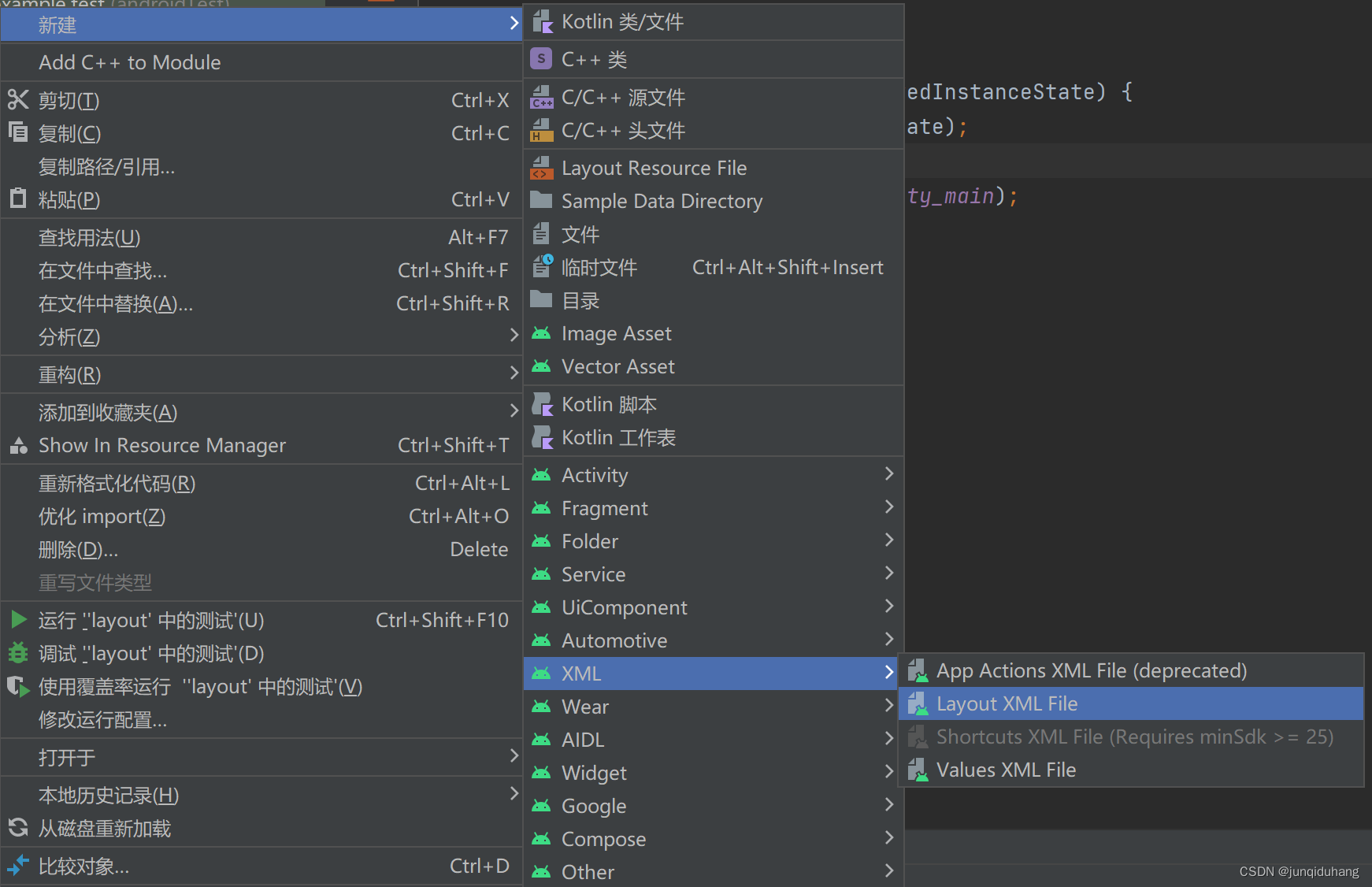
Task: Expand the 本地历史记录(H) submenu arrow
Action: click(x=514, y=793)
